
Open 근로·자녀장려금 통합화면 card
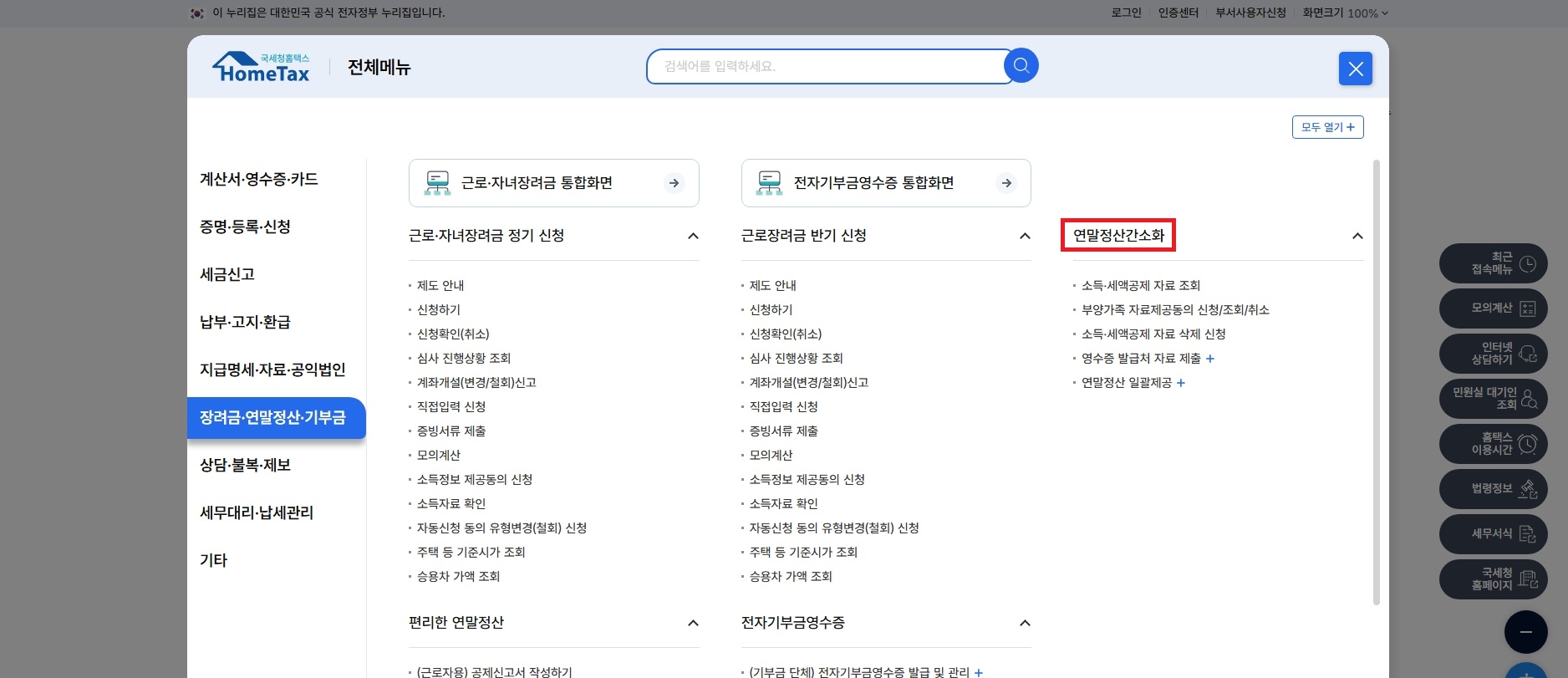click(x=553, y=183)
